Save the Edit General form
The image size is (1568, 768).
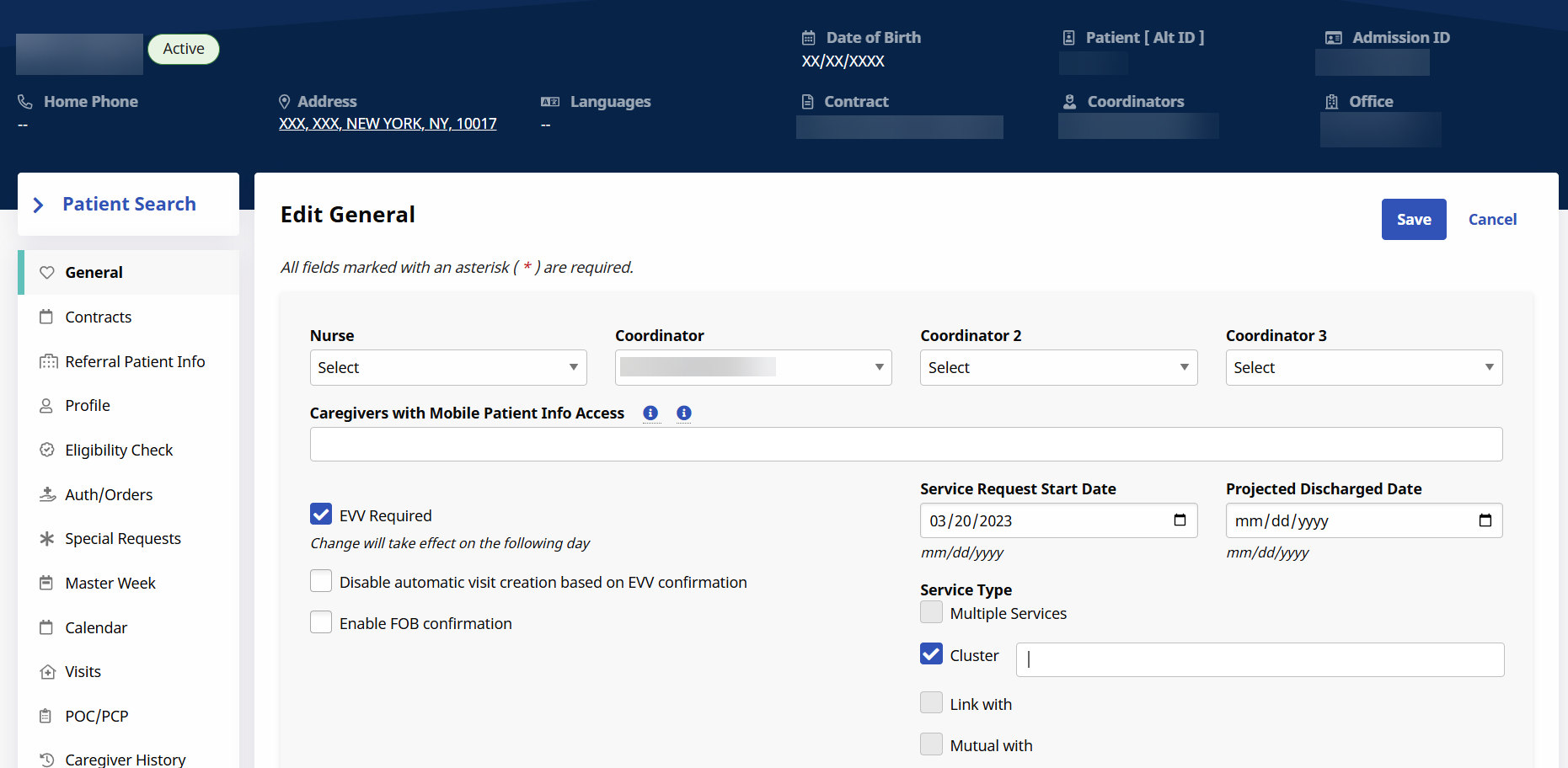[x=1413, y=220]
